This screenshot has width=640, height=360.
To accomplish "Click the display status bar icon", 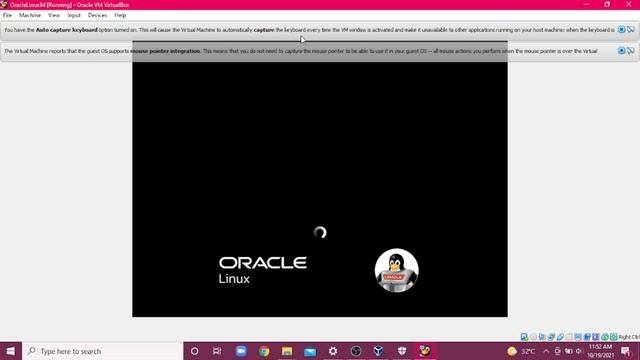I will [x=578, y=337].
